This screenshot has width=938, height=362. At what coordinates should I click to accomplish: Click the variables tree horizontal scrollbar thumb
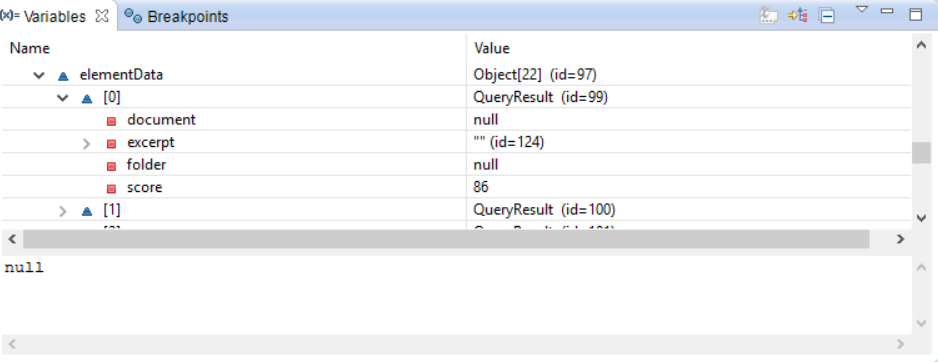pos(446,239)
